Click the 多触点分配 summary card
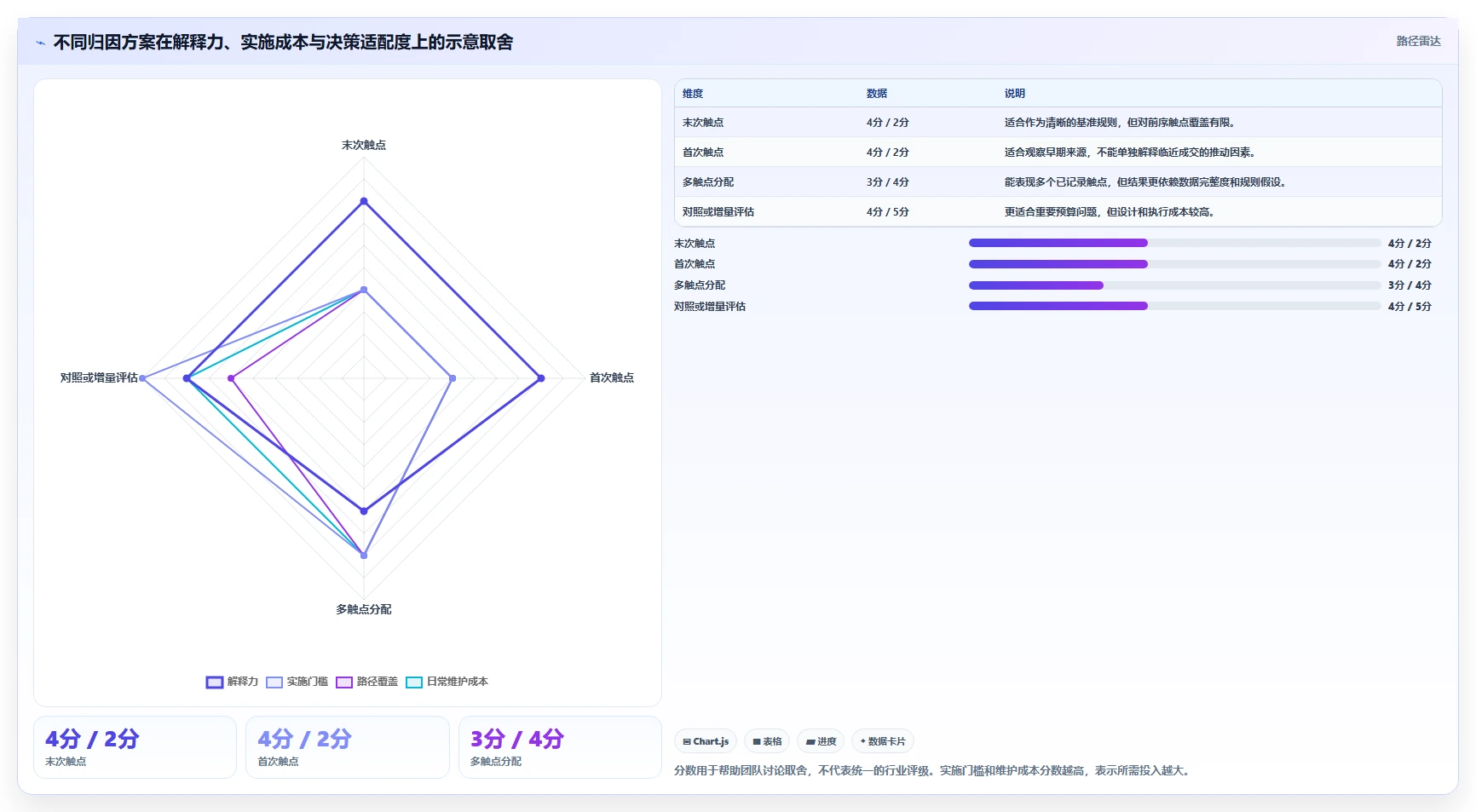1476x812 pixels. coord(560,747)
